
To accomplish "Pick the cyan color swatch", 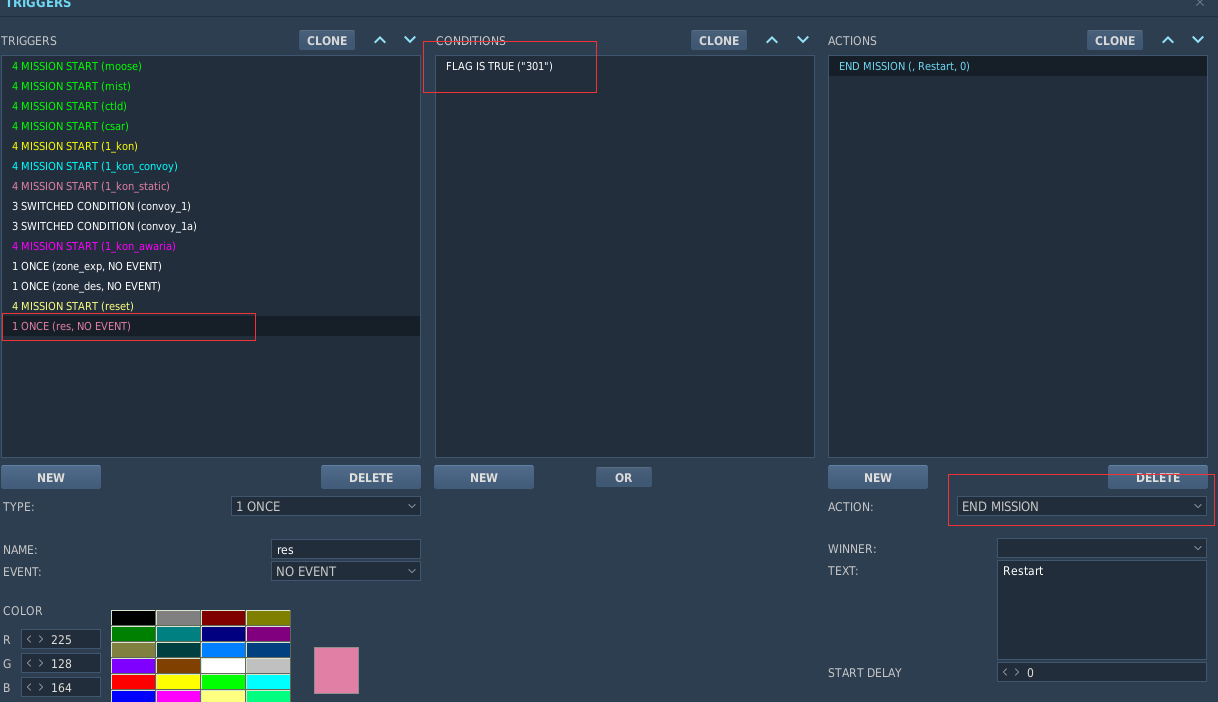I will (x=268, y=682).
